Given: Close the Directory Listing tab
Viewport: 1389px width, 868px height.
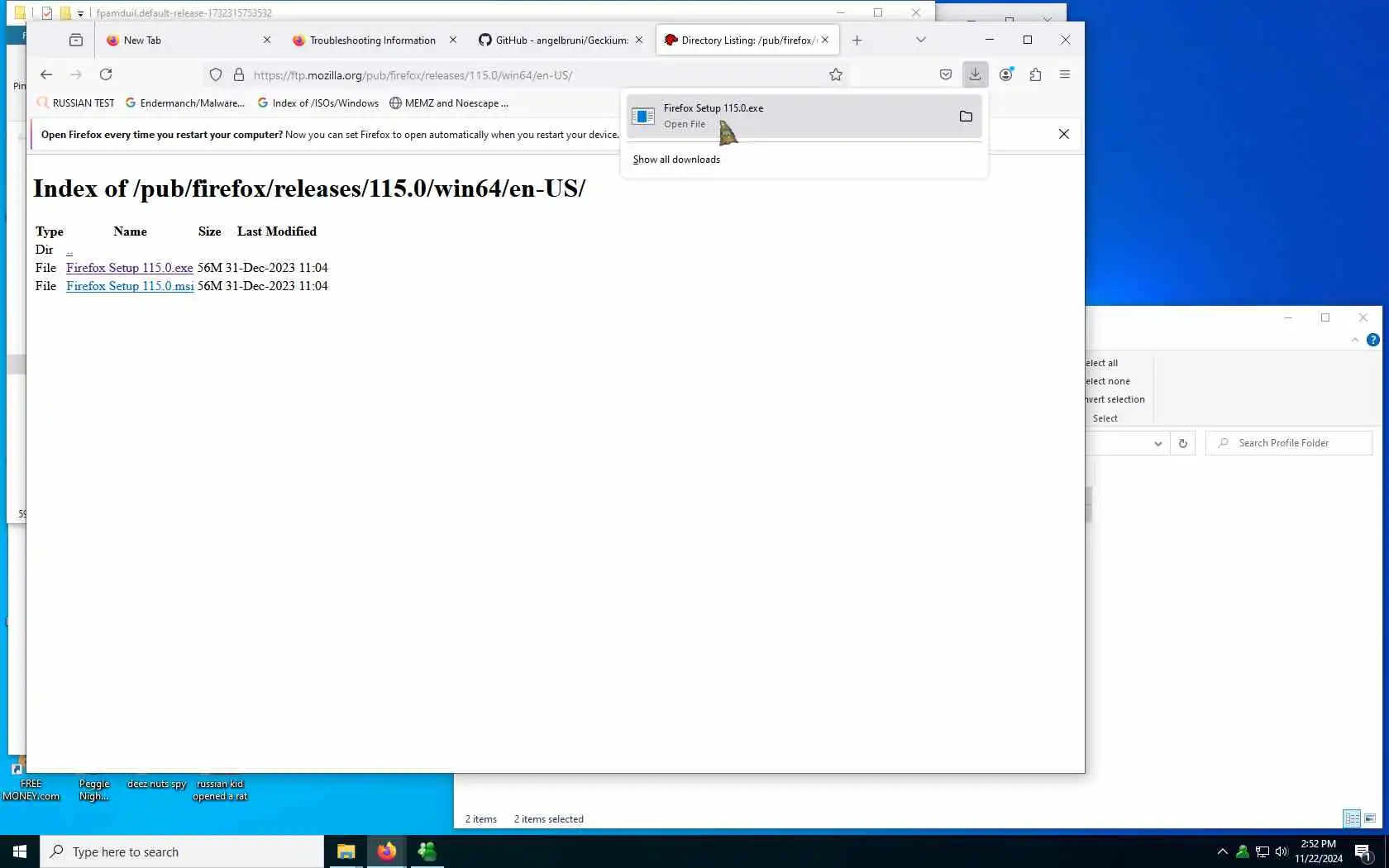Looking at the screenshot, I should pos(825,40).
